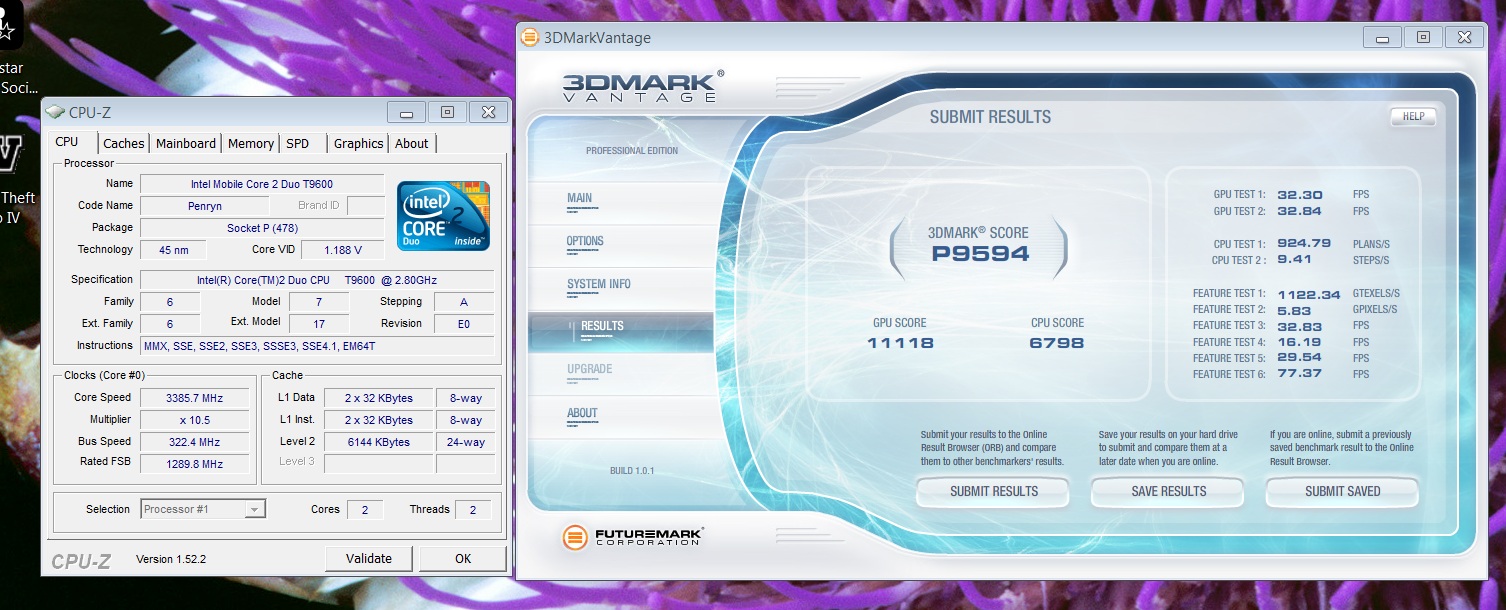Image resolution: width=1506 pixels, height=610 pixels.
Task: Click the Core Speed value 3385.7 MHz
Action: click(x=195, y=398)
